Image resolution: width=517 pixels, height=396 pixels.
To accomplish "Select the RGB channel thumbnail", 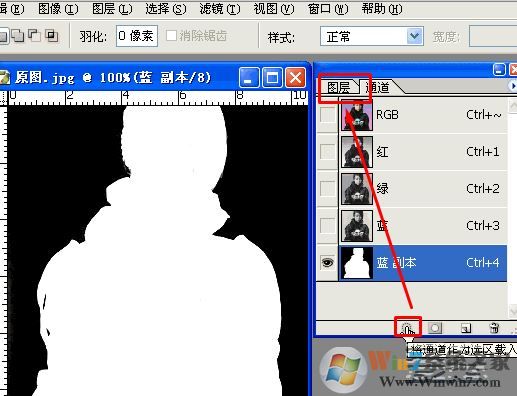I will (357, 115).
